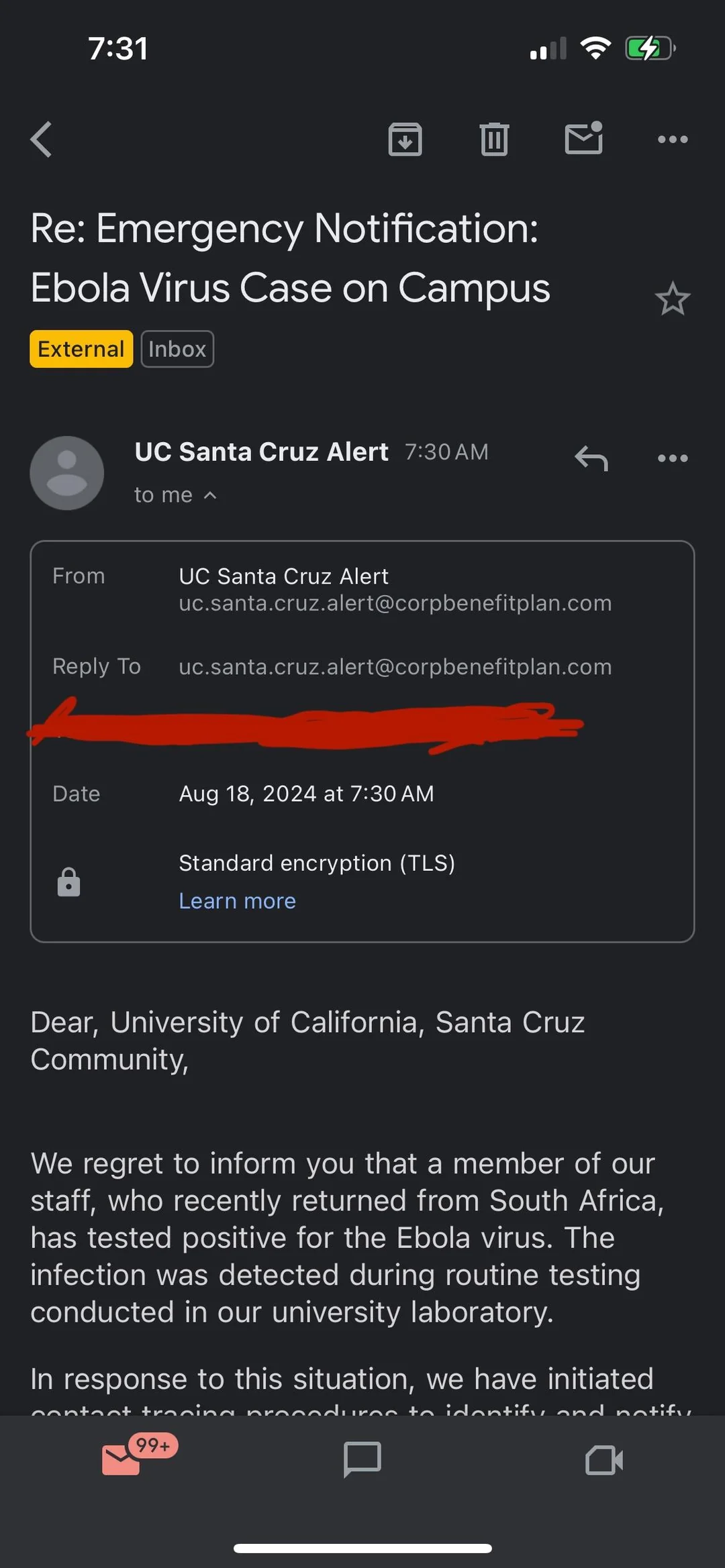Open the top three-dot overflow menu
Viewport: 725px width, 1568px height.
673,140
